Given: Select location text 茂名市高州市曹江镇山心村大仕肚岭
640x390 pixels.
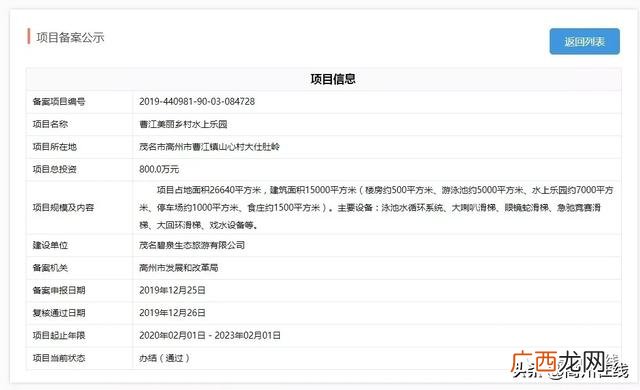Looking at the screenshot, I should pyautogui.click(x=209, y=146).
